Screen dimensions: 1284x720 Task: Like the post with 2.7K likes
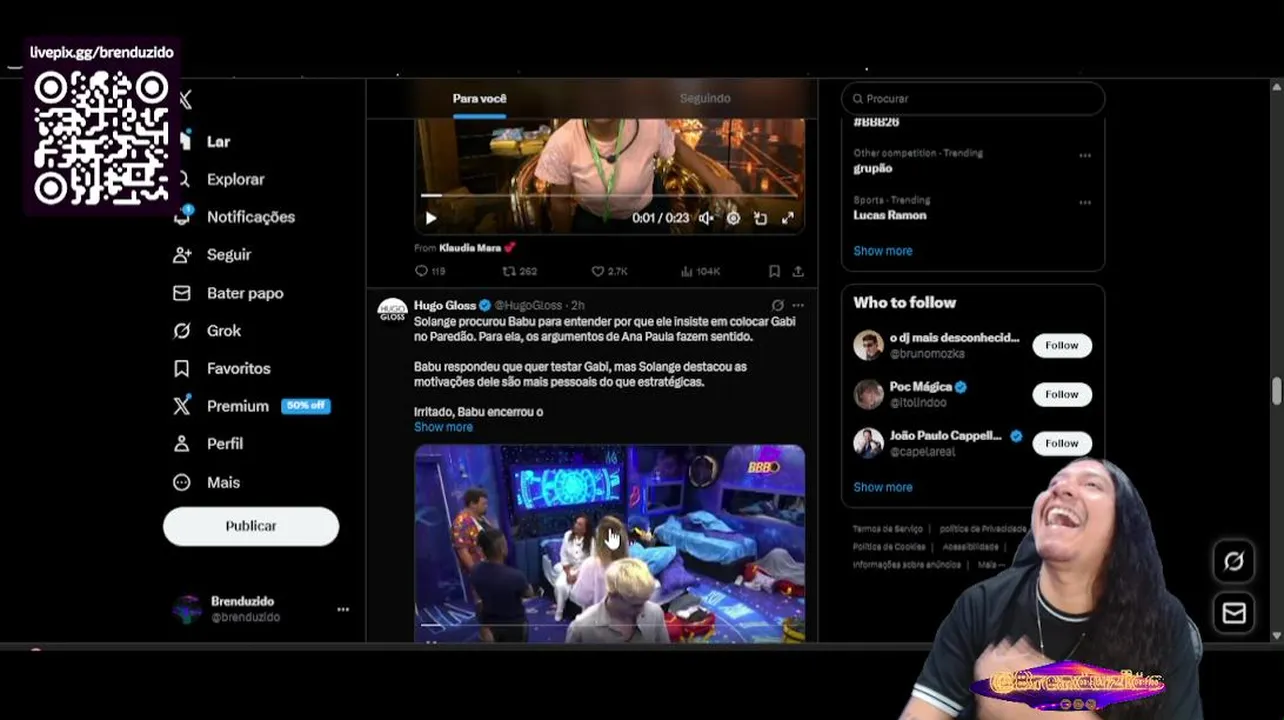tap(598, 271)
